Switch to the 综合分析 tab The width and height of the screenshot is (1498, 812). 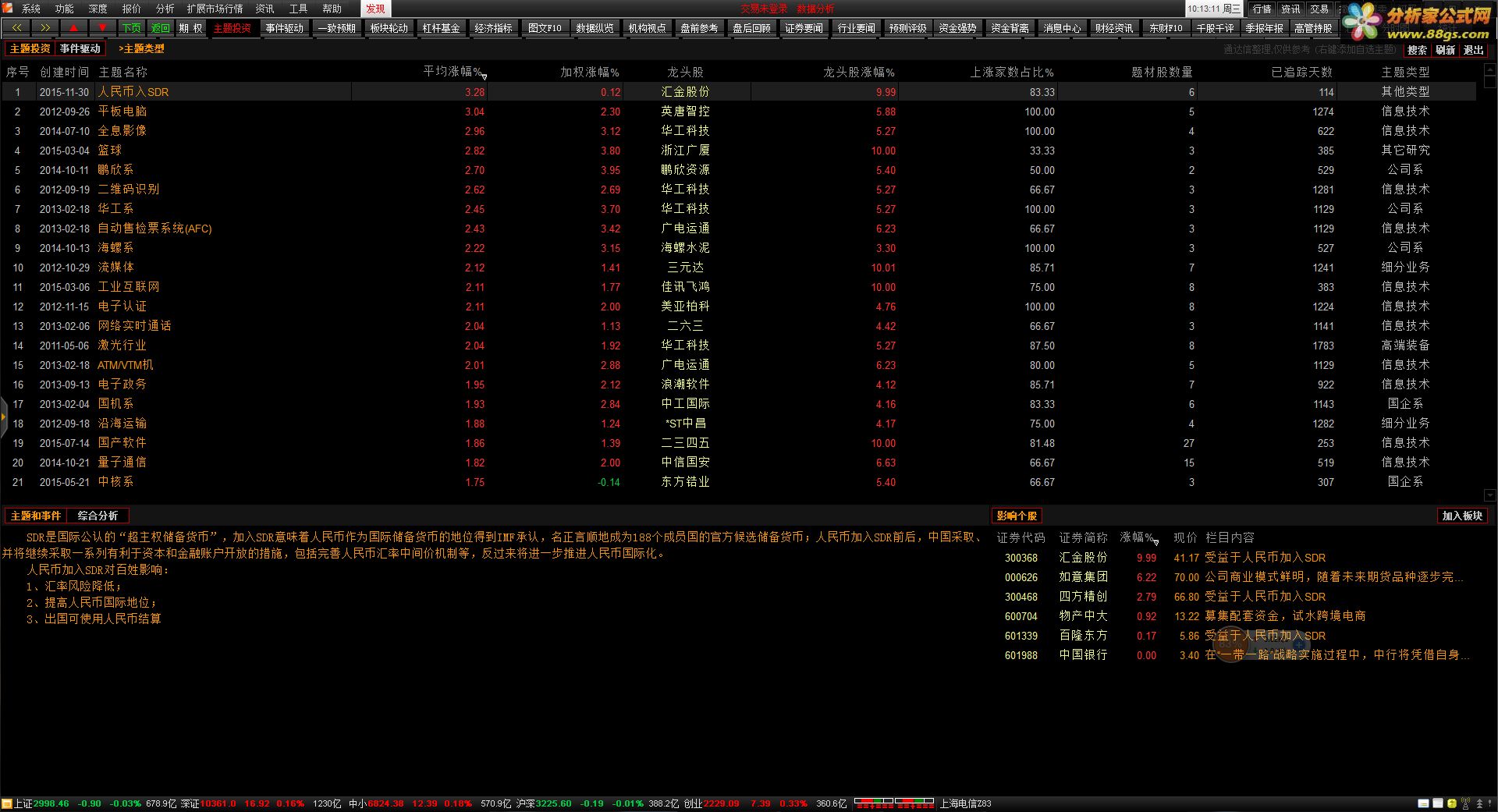pos(98,516)
